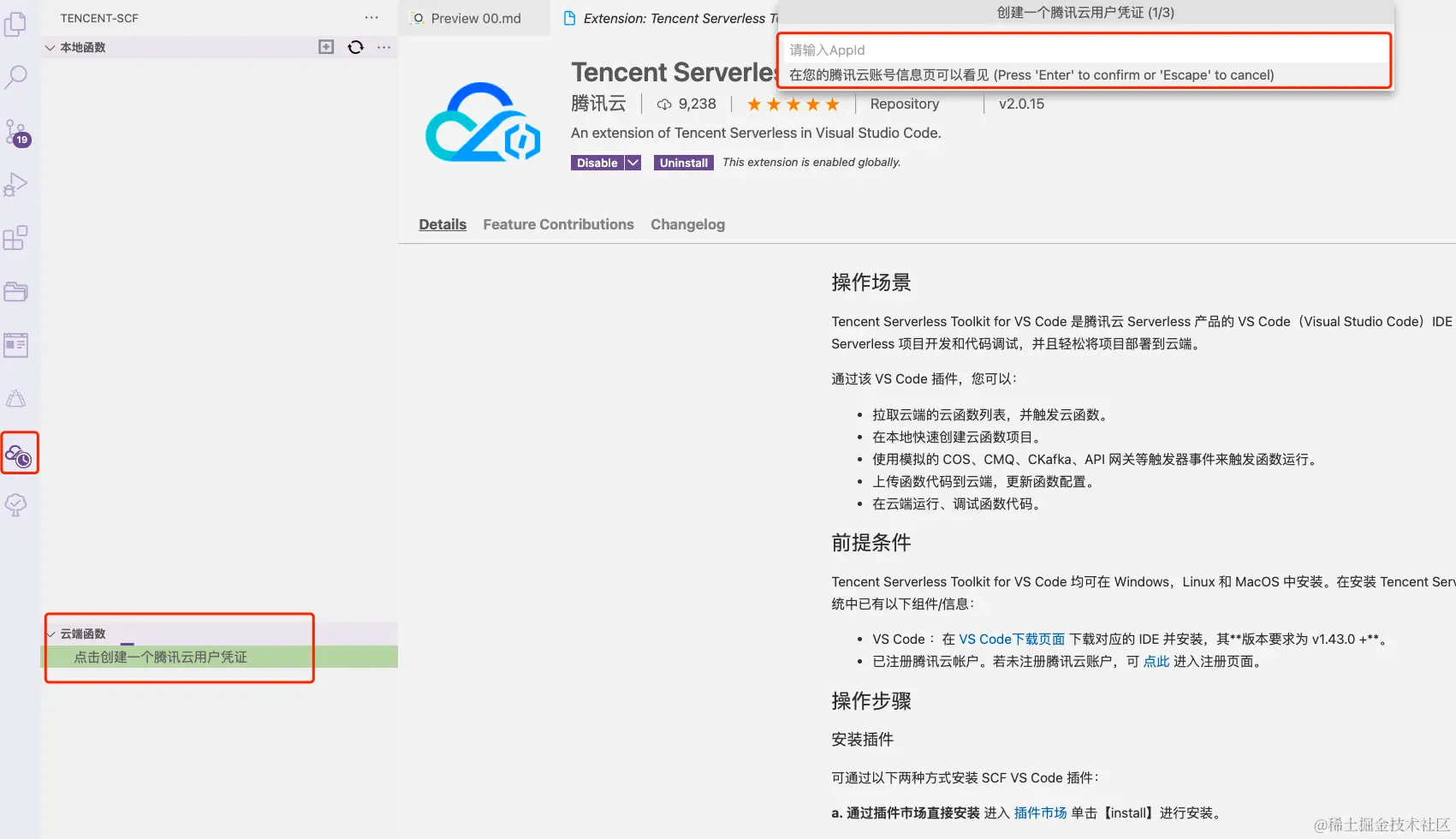This screenshot has width=1456, height=839.
Task: Select the Extension: Tencent Serverless tab
Action: [x=670, y=18]
